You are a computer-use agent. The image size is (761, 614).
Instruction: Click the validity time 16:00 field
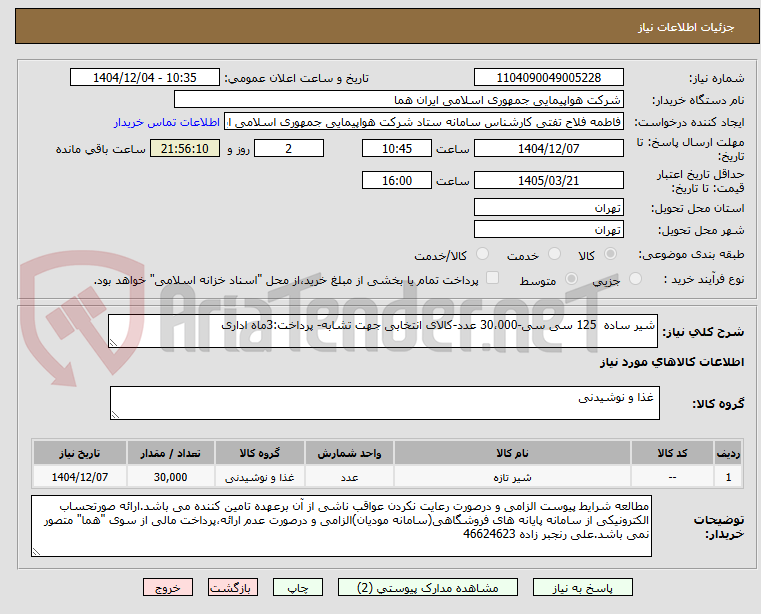pyautogui.click(x=397, y=181)
